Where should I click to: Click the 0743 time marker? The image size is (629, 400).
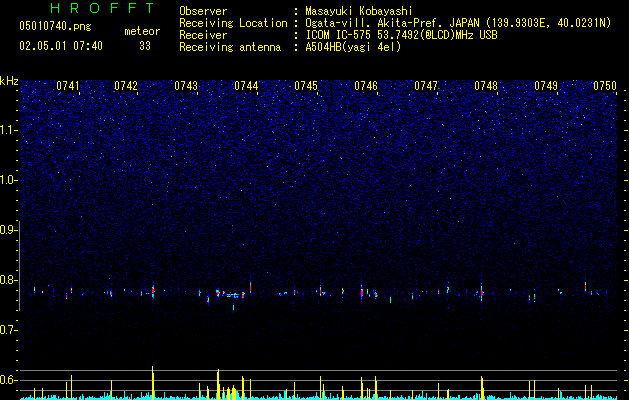point(186,86)
